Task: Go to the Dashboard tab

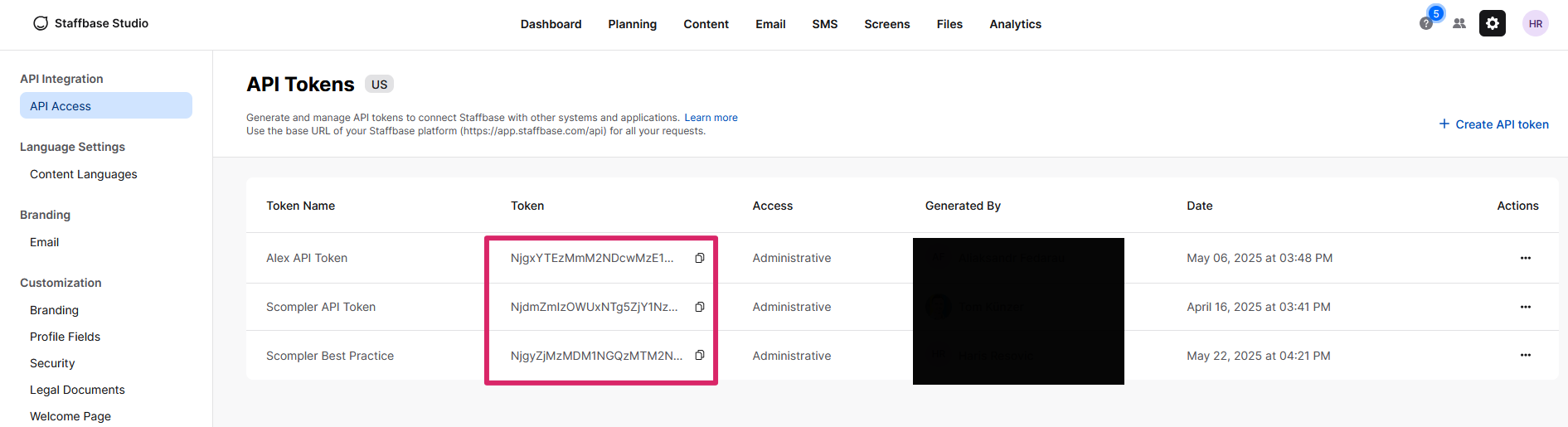Action: 551,24
